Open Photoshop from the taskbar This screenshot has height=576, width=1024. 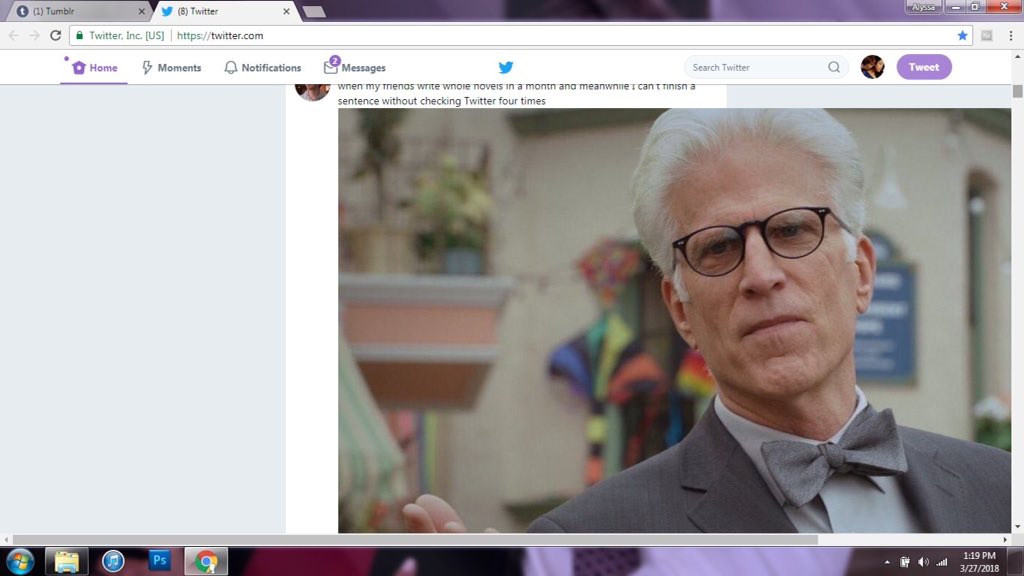(x=159, y=560)
